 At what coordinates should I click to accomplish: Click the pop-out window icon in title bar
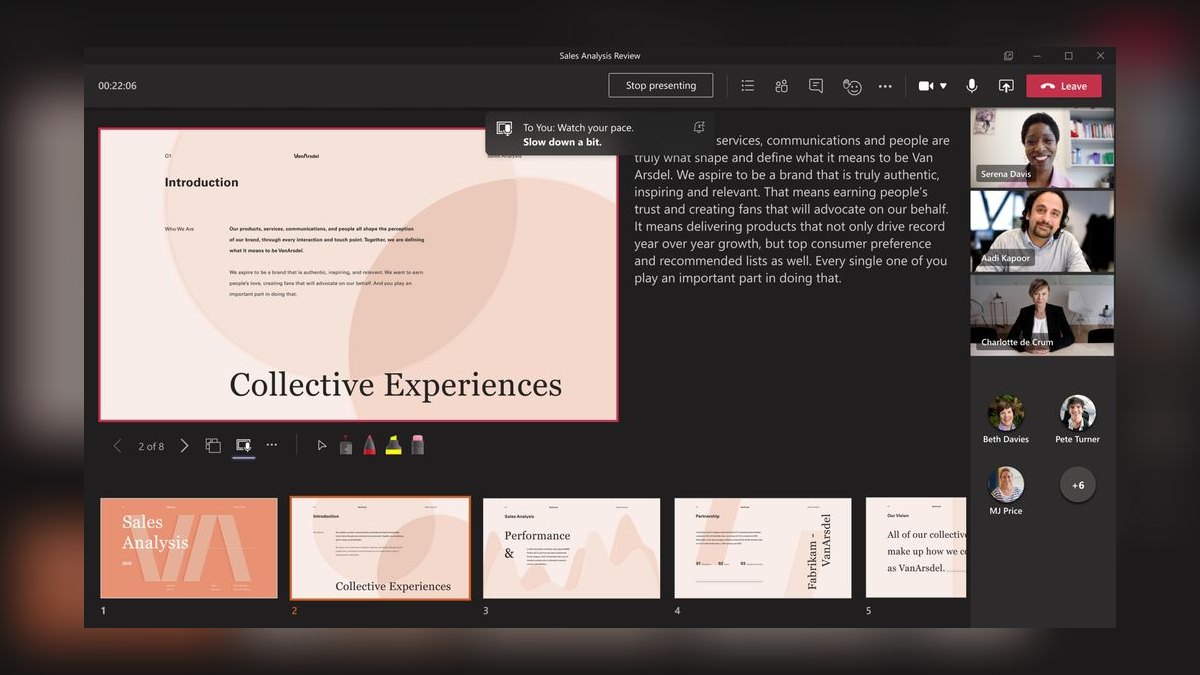click(x=1008, y=56)
